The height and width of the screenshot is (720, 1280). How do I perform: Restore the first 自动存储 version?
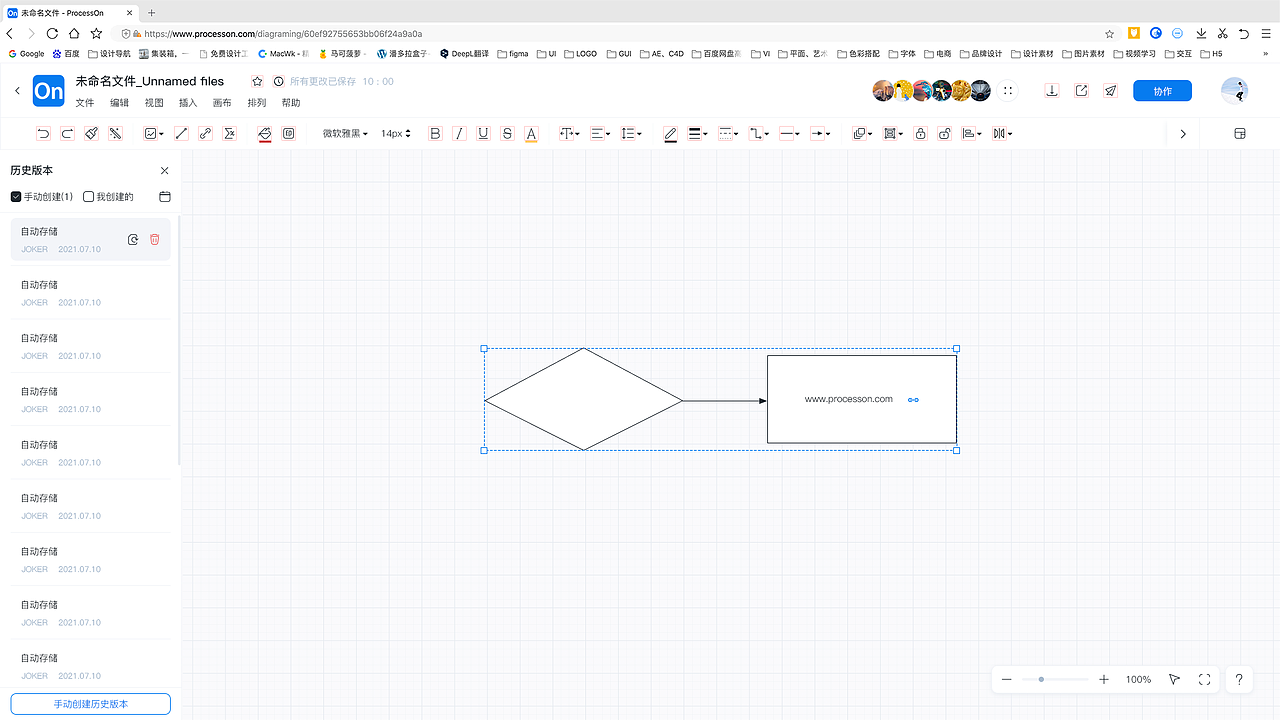coord(133,239)
